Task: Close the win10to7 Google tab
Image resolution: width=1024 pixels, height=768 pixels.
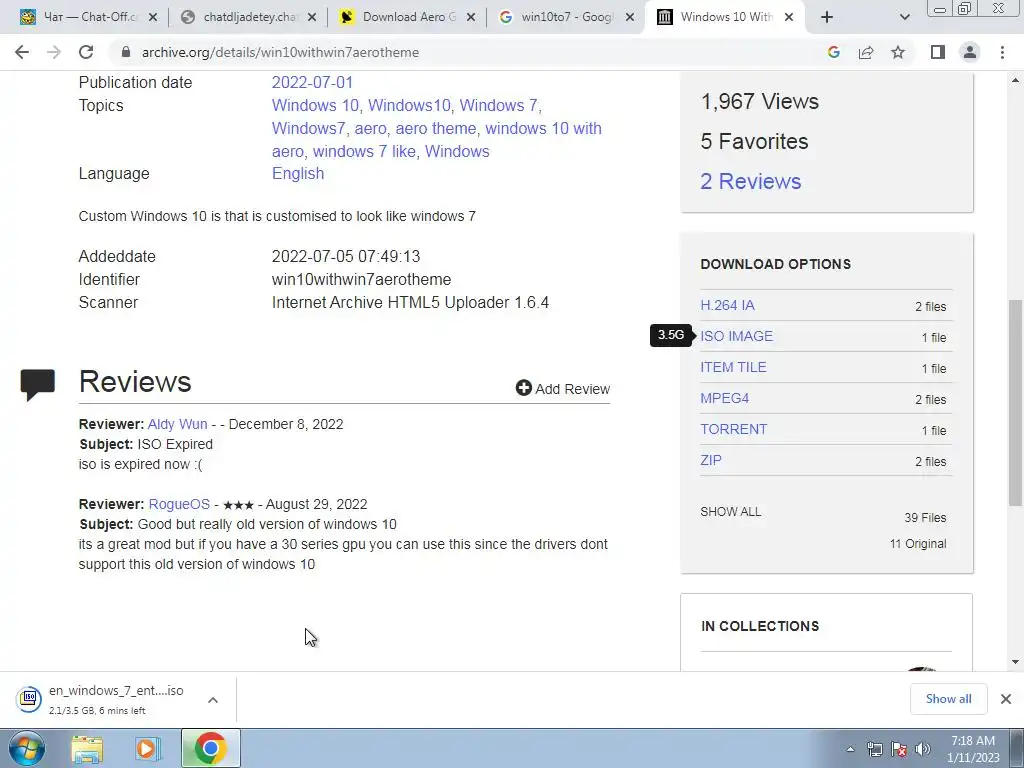Action: pos(630,18)
